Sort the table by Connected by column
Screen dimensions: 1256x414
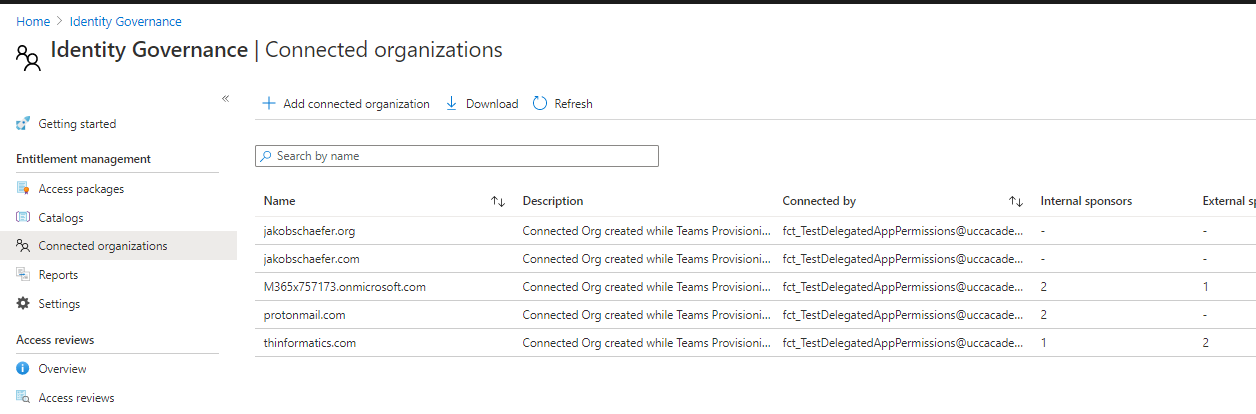[1016, 202]
